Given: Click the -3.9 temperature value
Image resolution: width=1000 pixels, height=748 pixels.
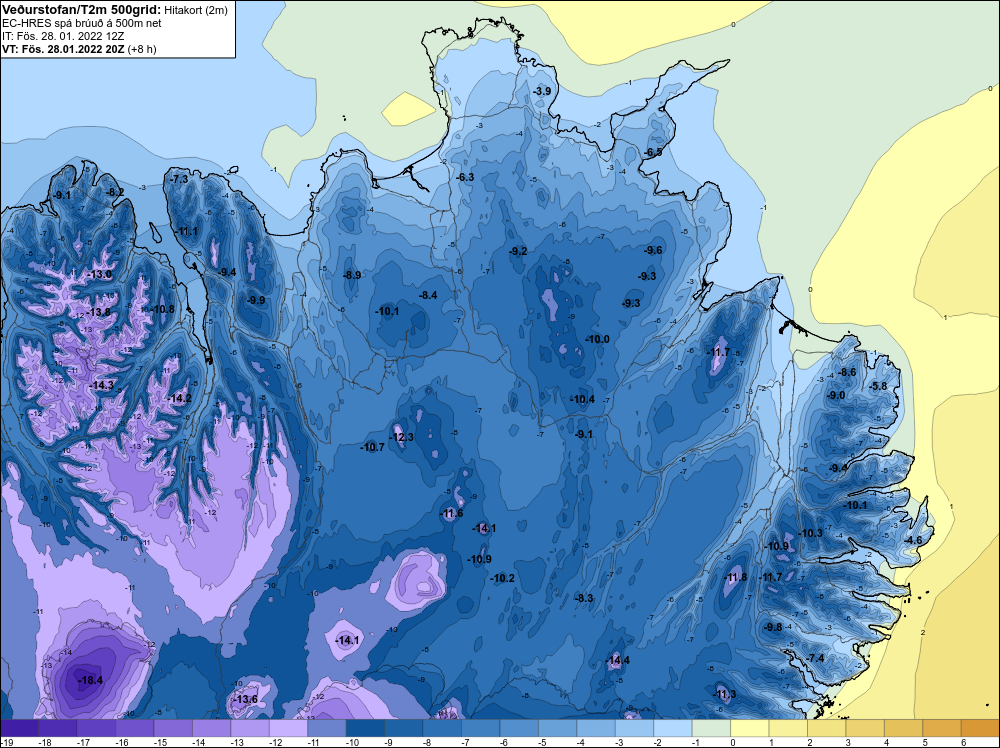Looking at the screenshot, I should [x=542, y=91].
